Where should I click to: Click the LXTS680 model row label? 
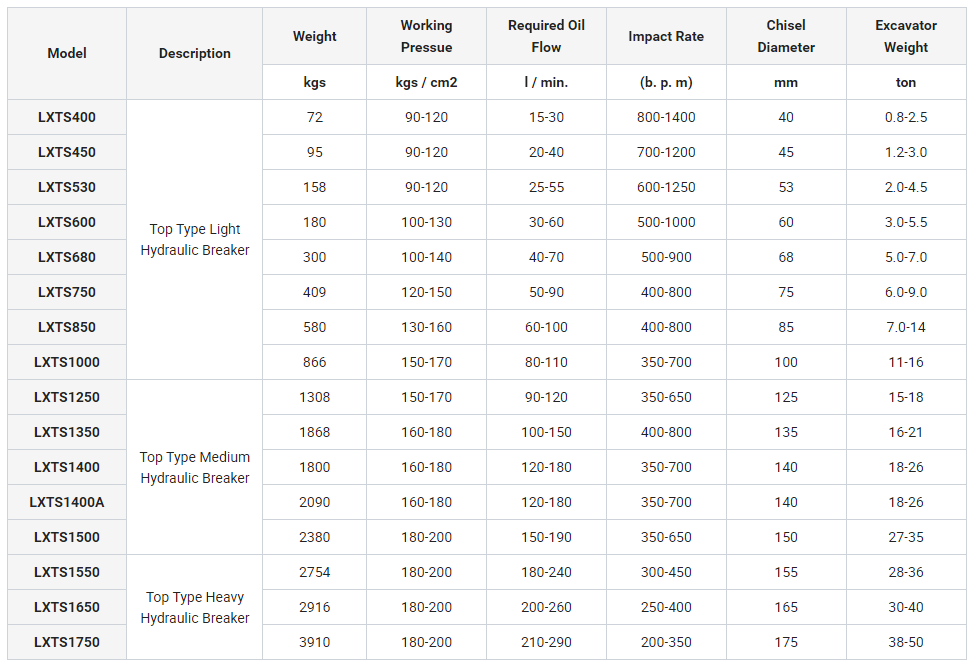click(67, 258)
